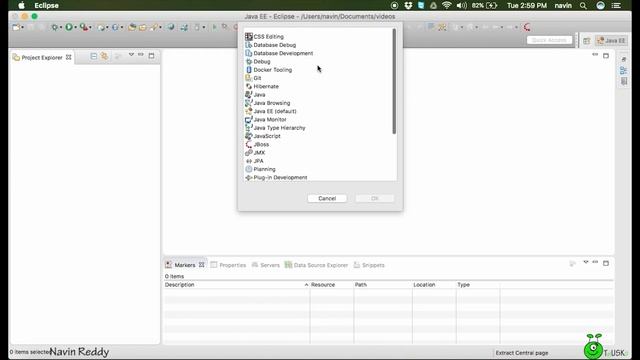The height and width of the screenshot is (360, 640).
Task: Click the Quick Access search field
Action: point(549,40)
